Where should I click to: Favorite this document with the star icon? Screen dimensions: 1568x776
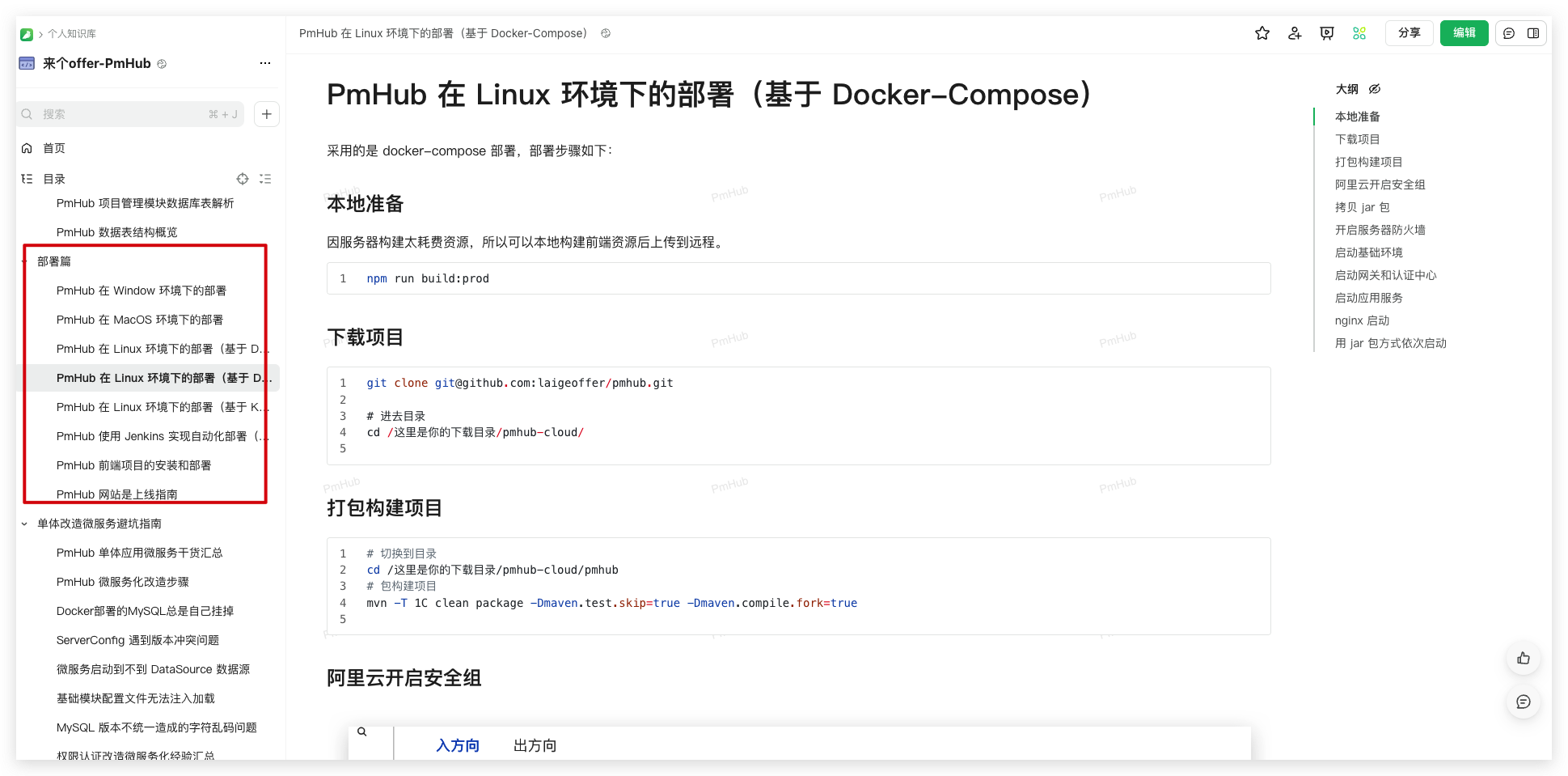point(1262,33)
